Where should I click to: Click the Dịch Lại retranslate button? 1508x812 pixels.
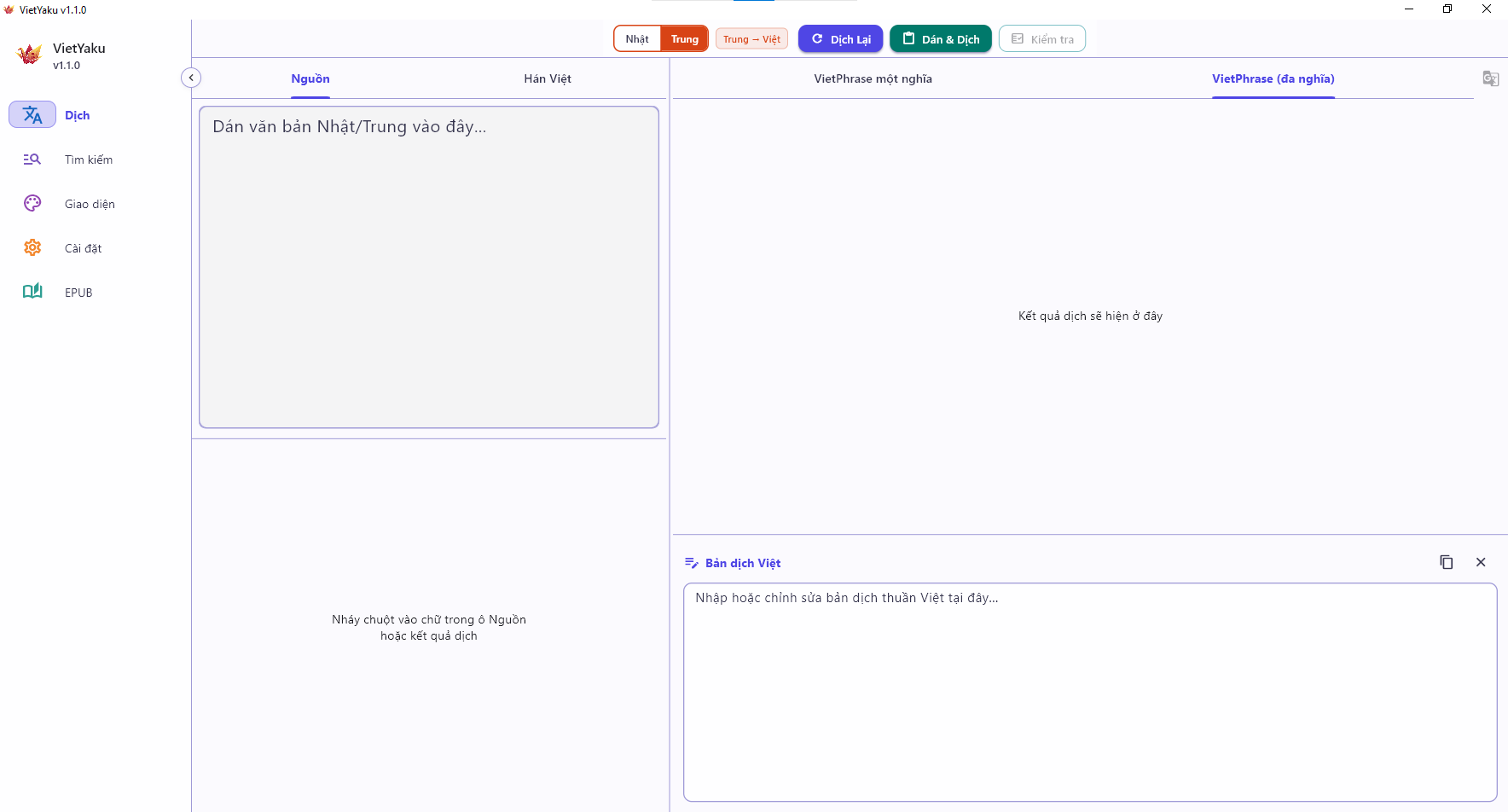(841, 39)
